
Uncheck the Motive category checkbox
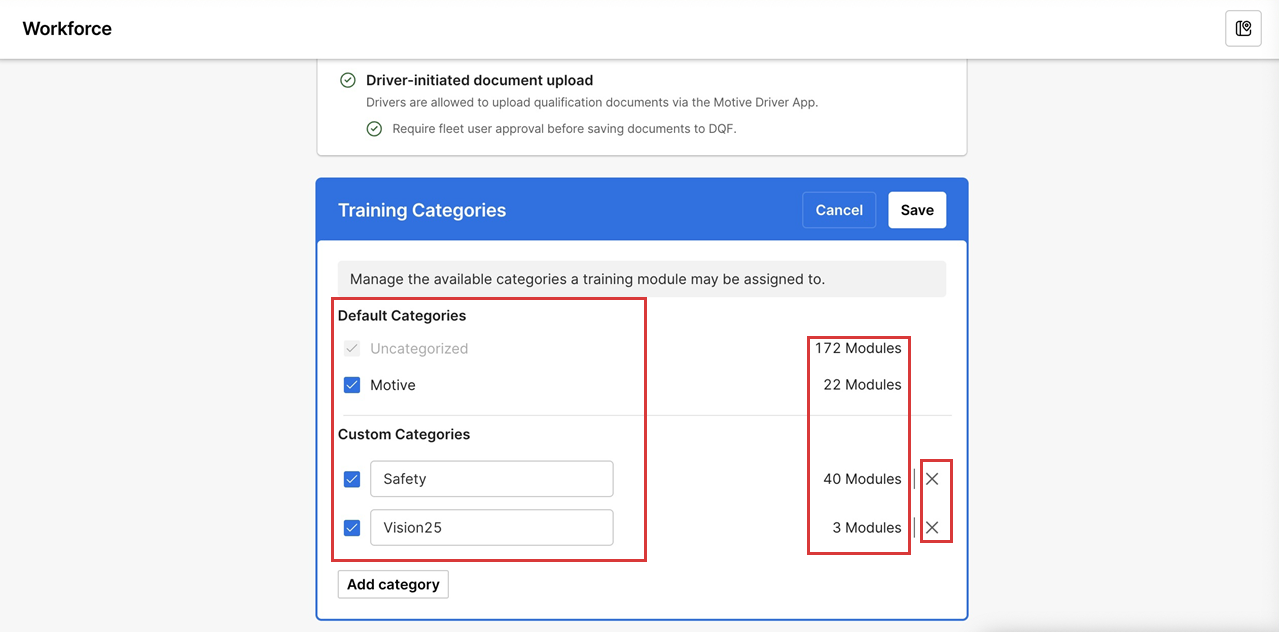pos(352,385)
